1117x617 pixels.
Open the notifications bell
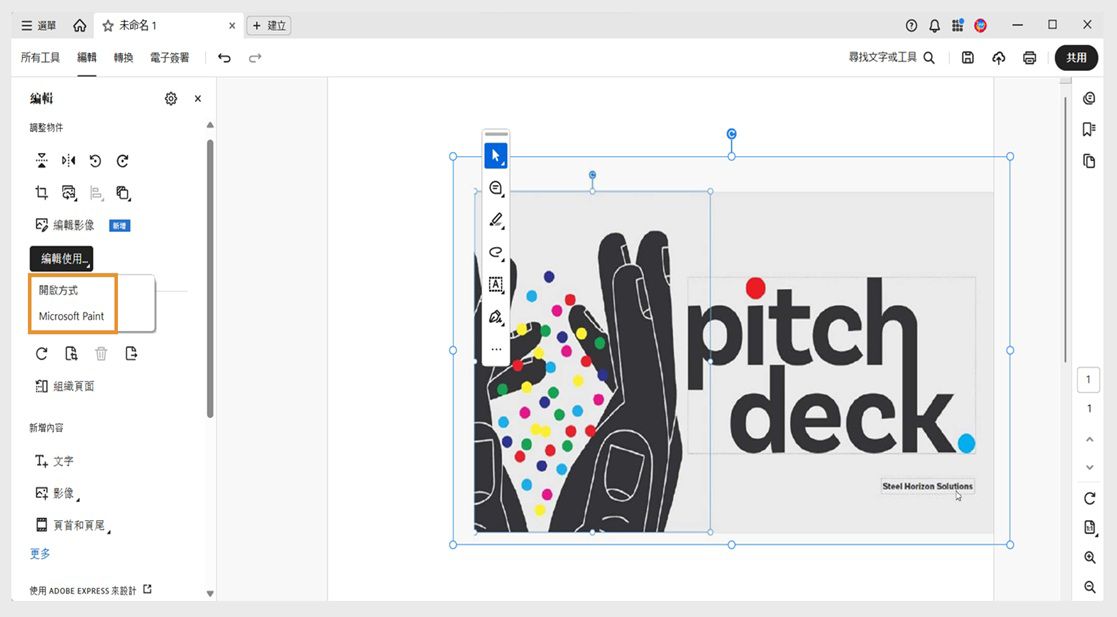935,26
